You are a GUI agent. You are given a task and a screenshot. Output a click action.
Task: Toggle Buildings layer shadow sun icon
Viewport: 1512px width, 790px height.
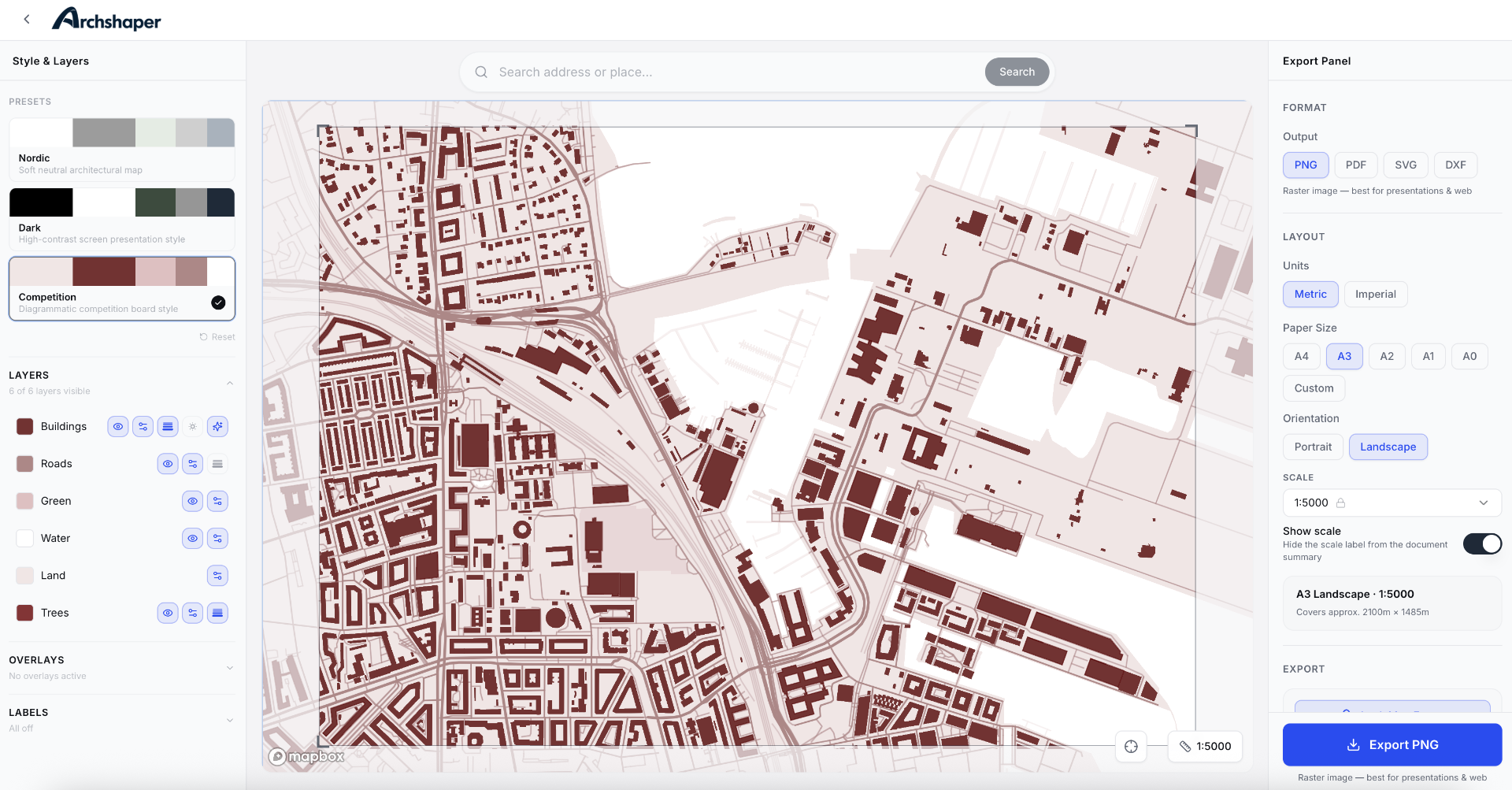click(192, 427)
